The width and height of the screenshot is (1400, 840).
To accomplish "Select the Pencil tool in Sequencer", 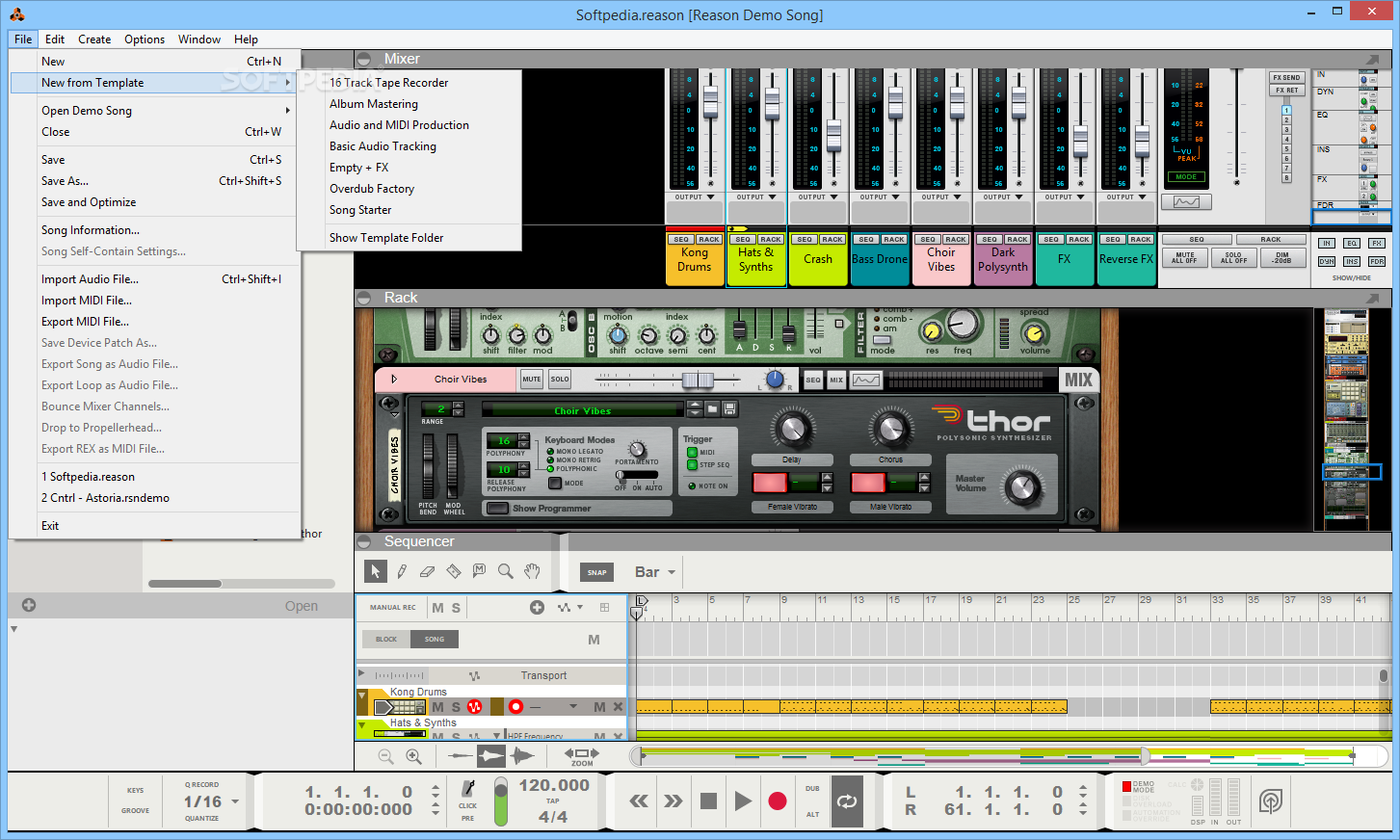I will pyautogui.click(x=402, y=571).
